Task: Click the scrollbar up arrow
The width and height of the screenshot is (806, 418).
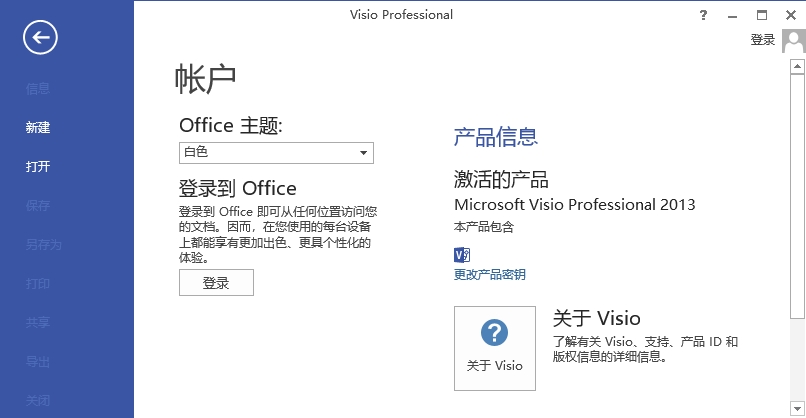Action: 798,65
